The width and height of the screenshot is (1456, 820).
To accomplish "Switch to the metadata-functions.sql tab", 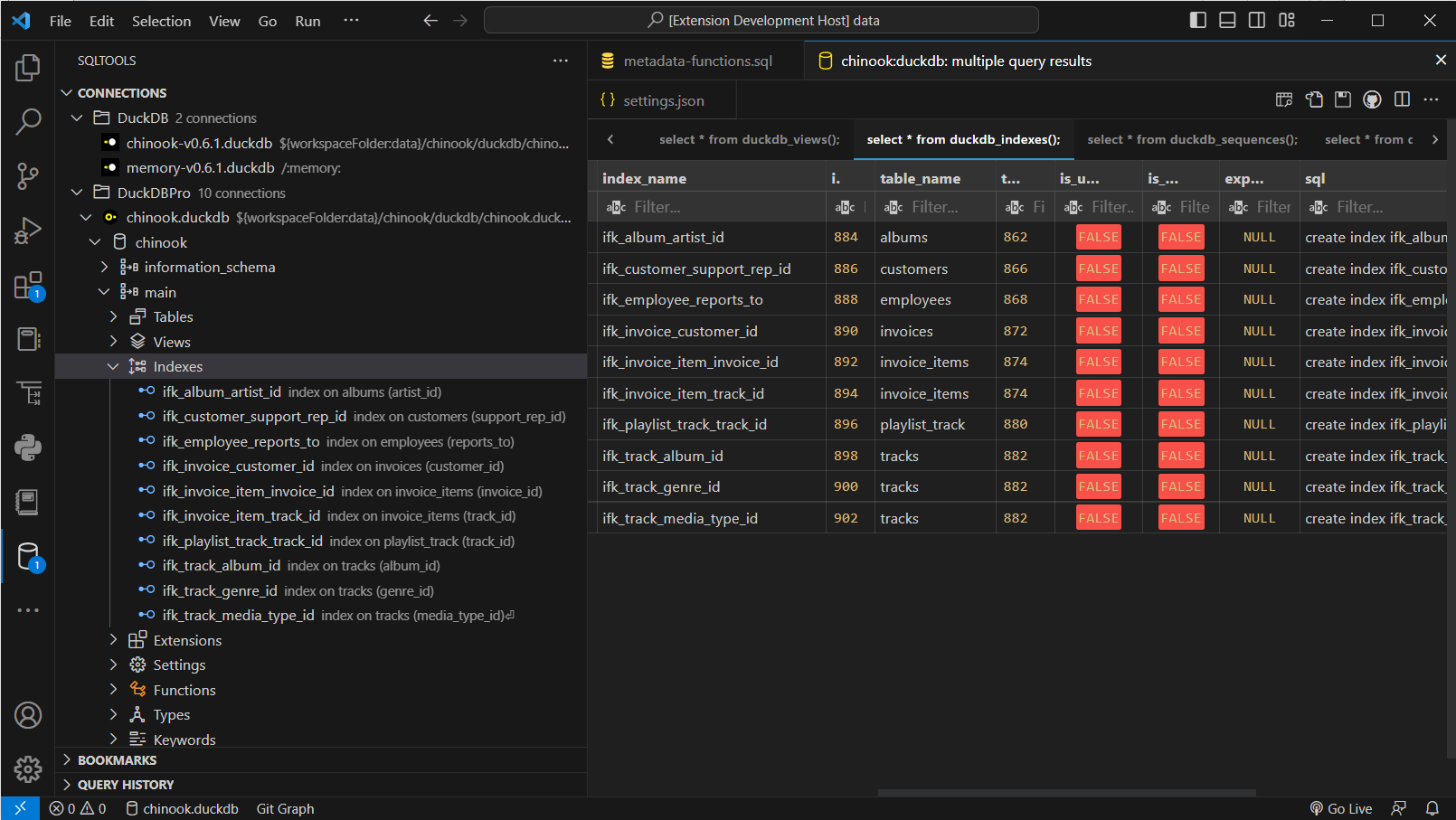I will (697, 61).
